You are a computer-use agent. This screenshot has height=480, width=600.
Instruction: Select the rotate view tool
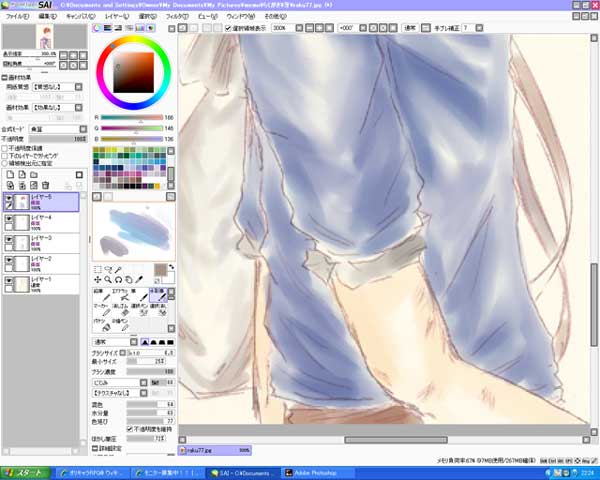click(x=119, y=280)
